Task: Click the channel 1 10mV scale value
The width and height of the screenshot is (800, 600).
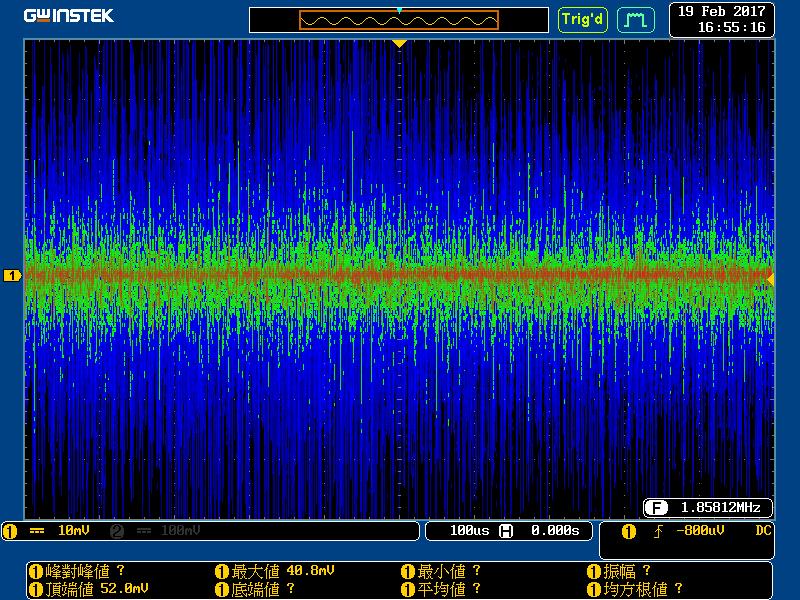Action: point(73,531)
